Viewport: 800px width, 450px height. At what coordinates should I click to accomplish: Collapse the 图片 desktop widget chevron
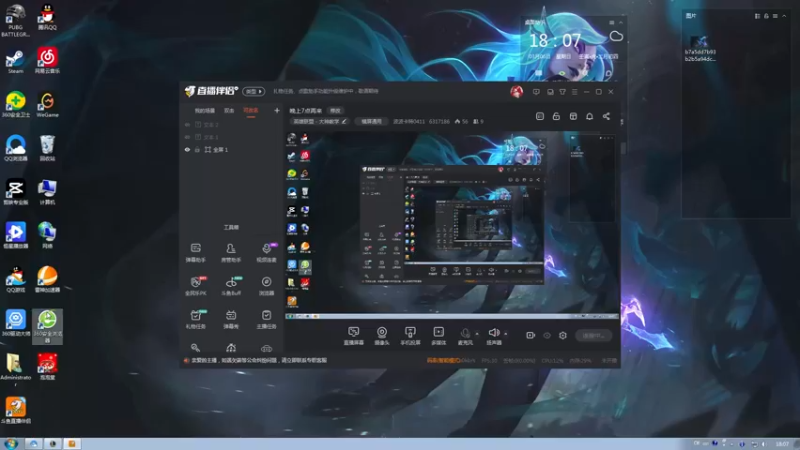point(784,16)
